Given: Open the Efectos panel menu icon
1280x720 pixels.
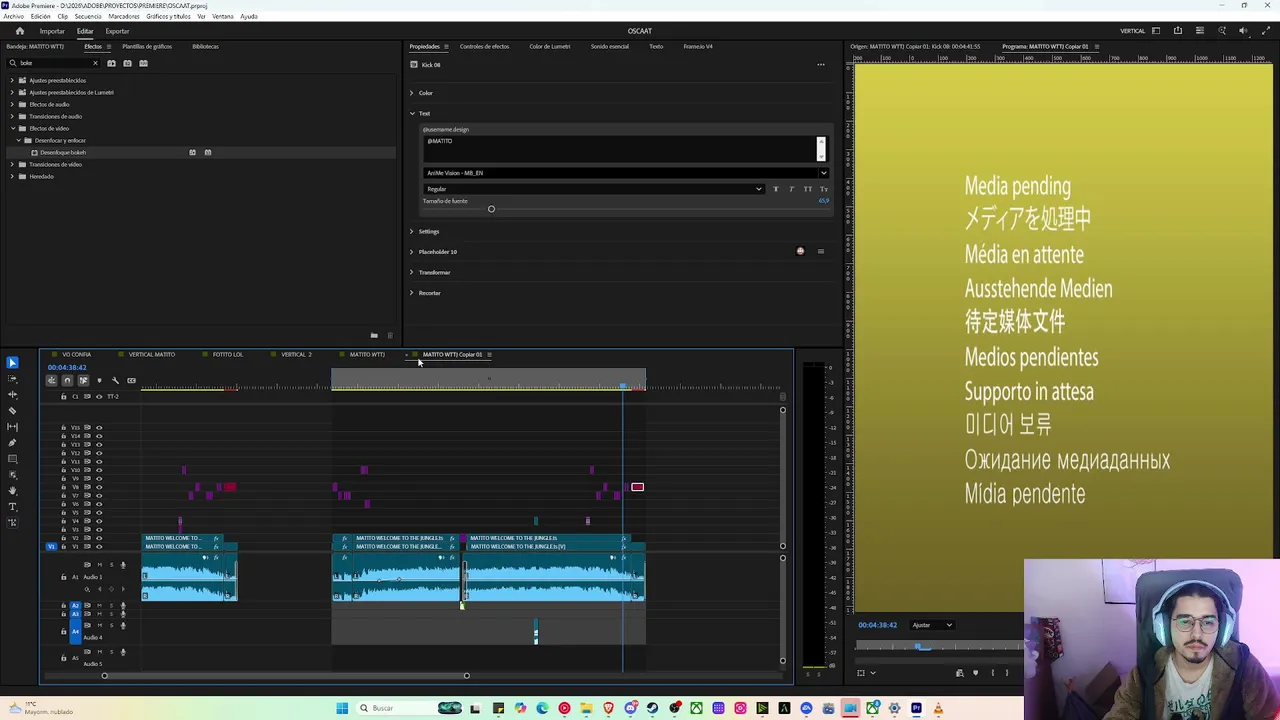Looking at the screenshot, I should (x=109, y=46).
